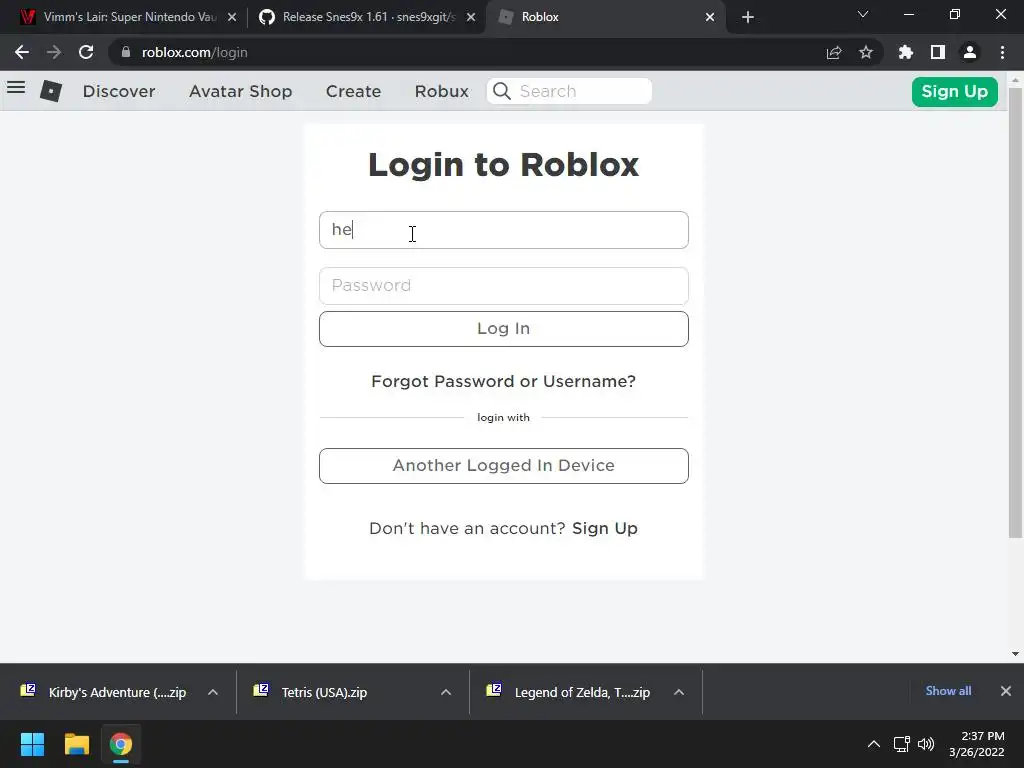Open Robux in Roblox navigation
The image size is (1024, 768).
point(441,91)
